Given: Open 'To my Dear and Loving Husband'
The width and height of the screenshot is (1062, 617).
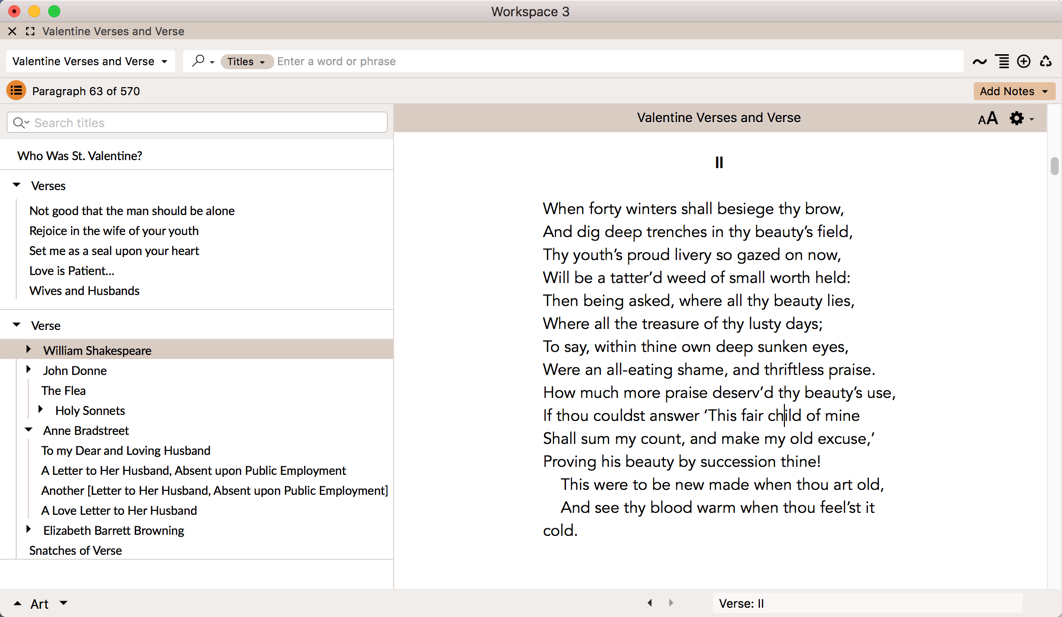Looking at the screenshot, I should click(126, 451).
